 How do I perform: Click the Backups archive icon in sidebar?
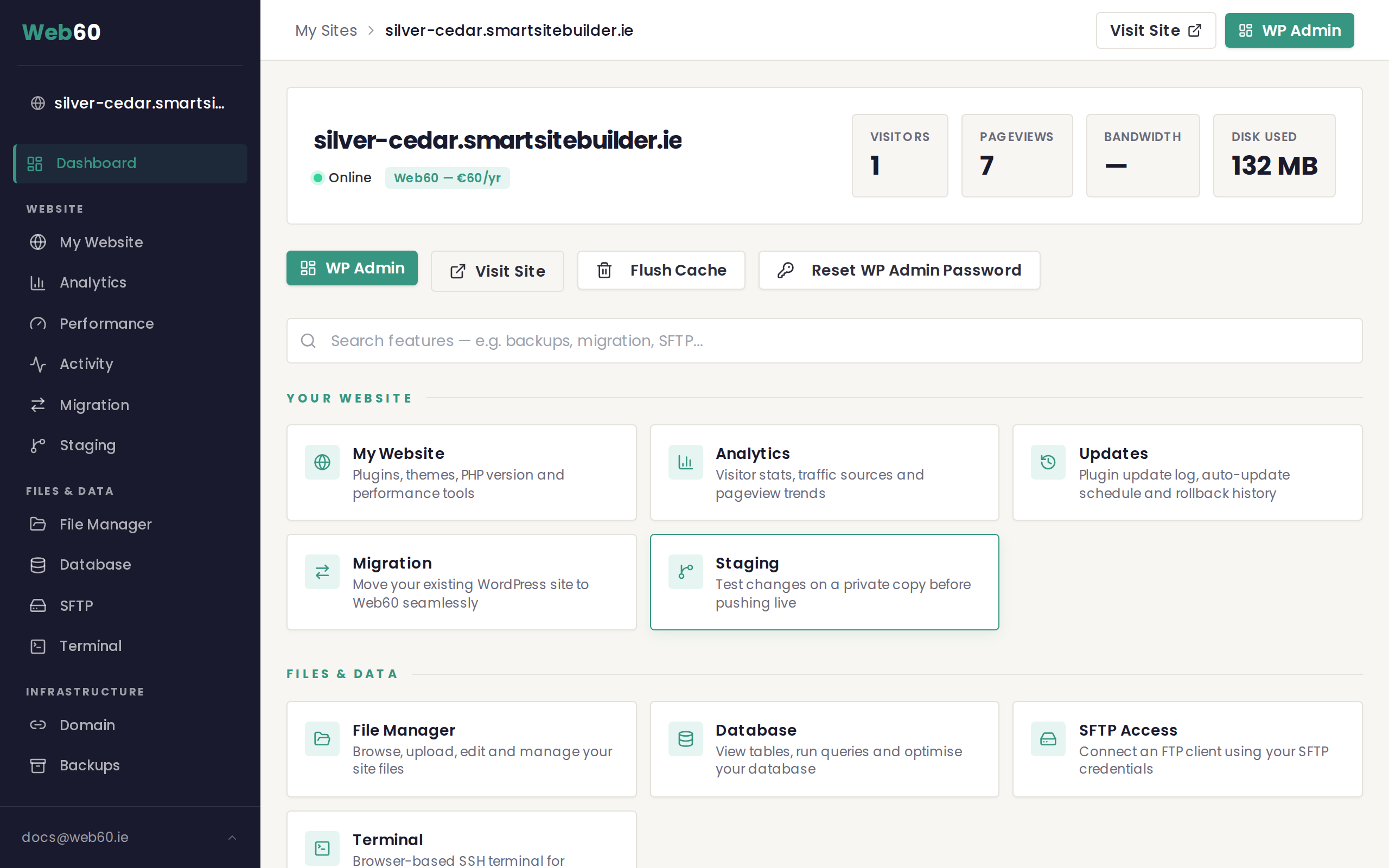click(38, 766)
